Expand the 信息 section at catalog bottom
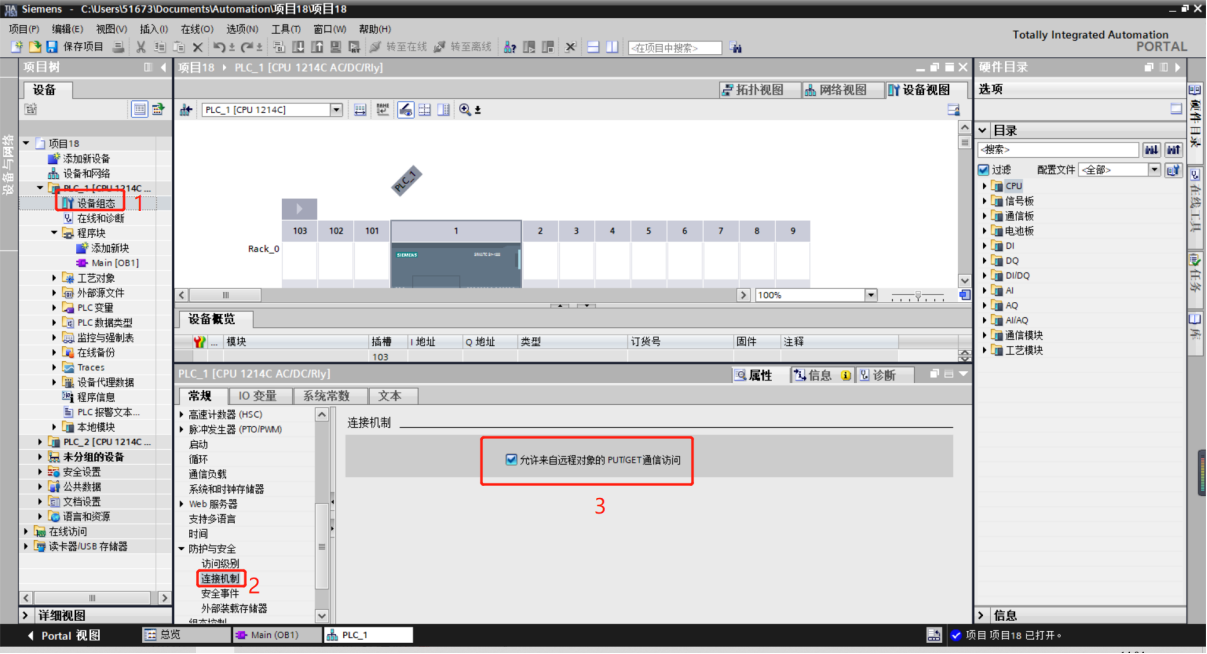1207x654 pixels. tap(983, 616)
